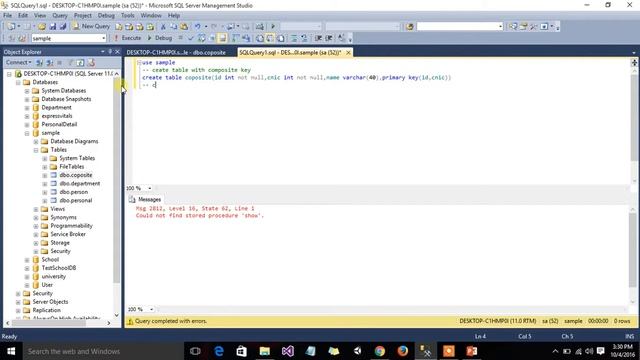Click the Save All icon

(63, 26)
